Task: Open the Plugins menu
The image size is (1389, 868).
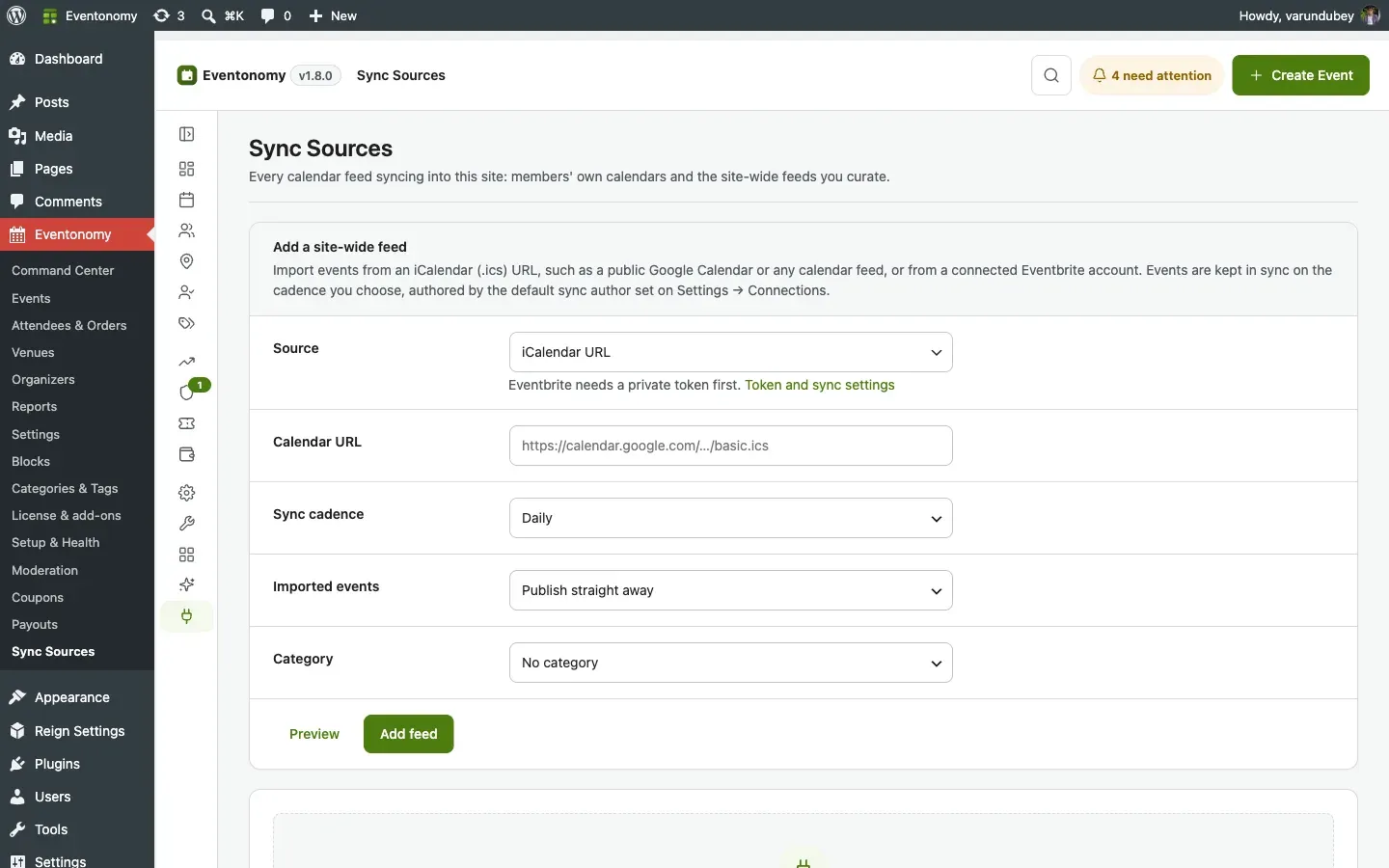Action: [77, 764]
